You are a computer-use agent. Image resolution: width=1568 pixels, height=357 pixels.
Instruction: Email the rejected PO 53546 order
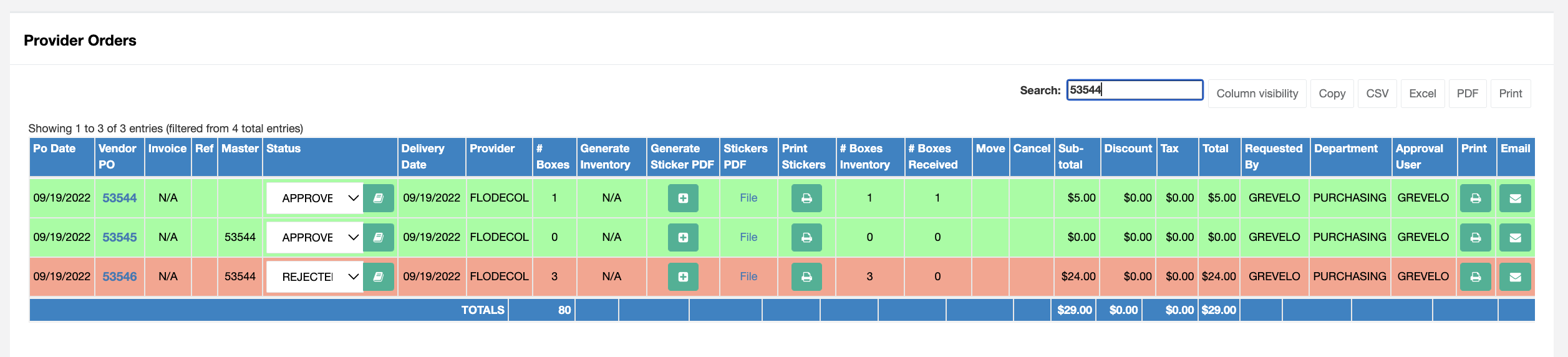pos(1515,276)
